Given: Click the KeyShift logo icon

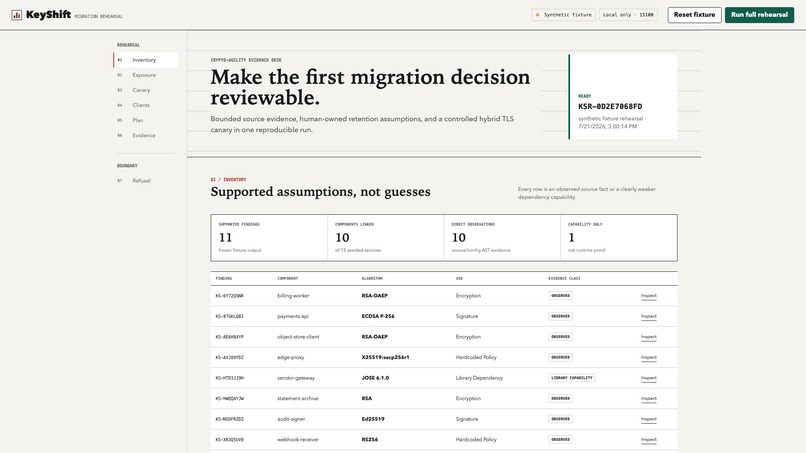Looking at the screenshot, I should [16, 15].
